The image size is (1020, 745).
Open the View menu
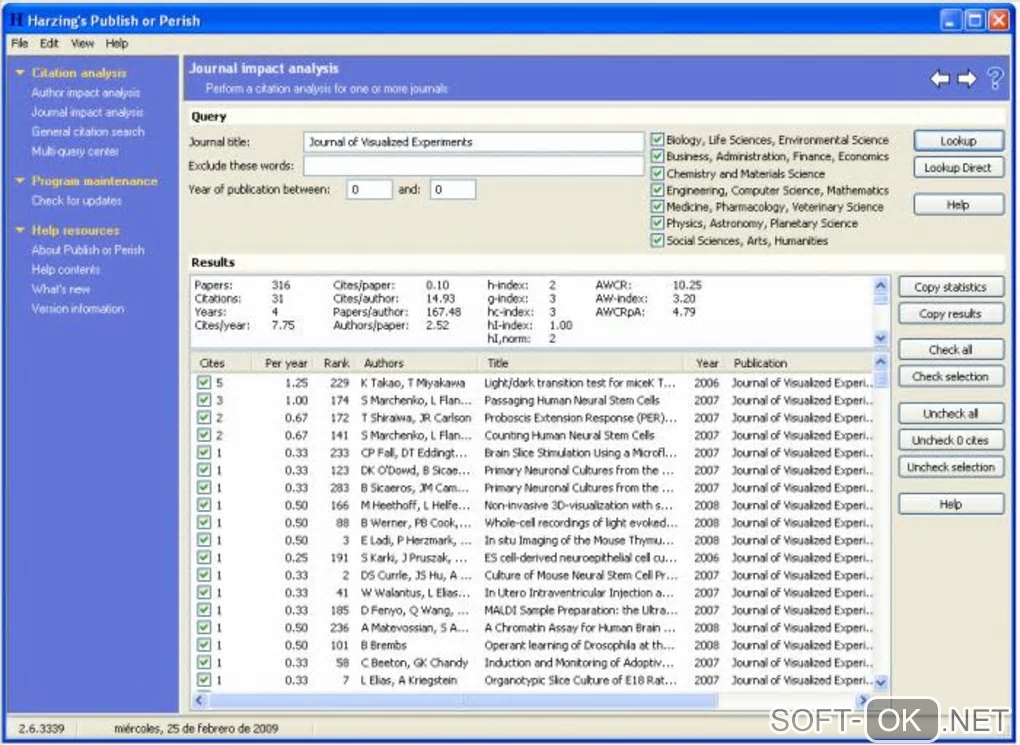point(82,44)
